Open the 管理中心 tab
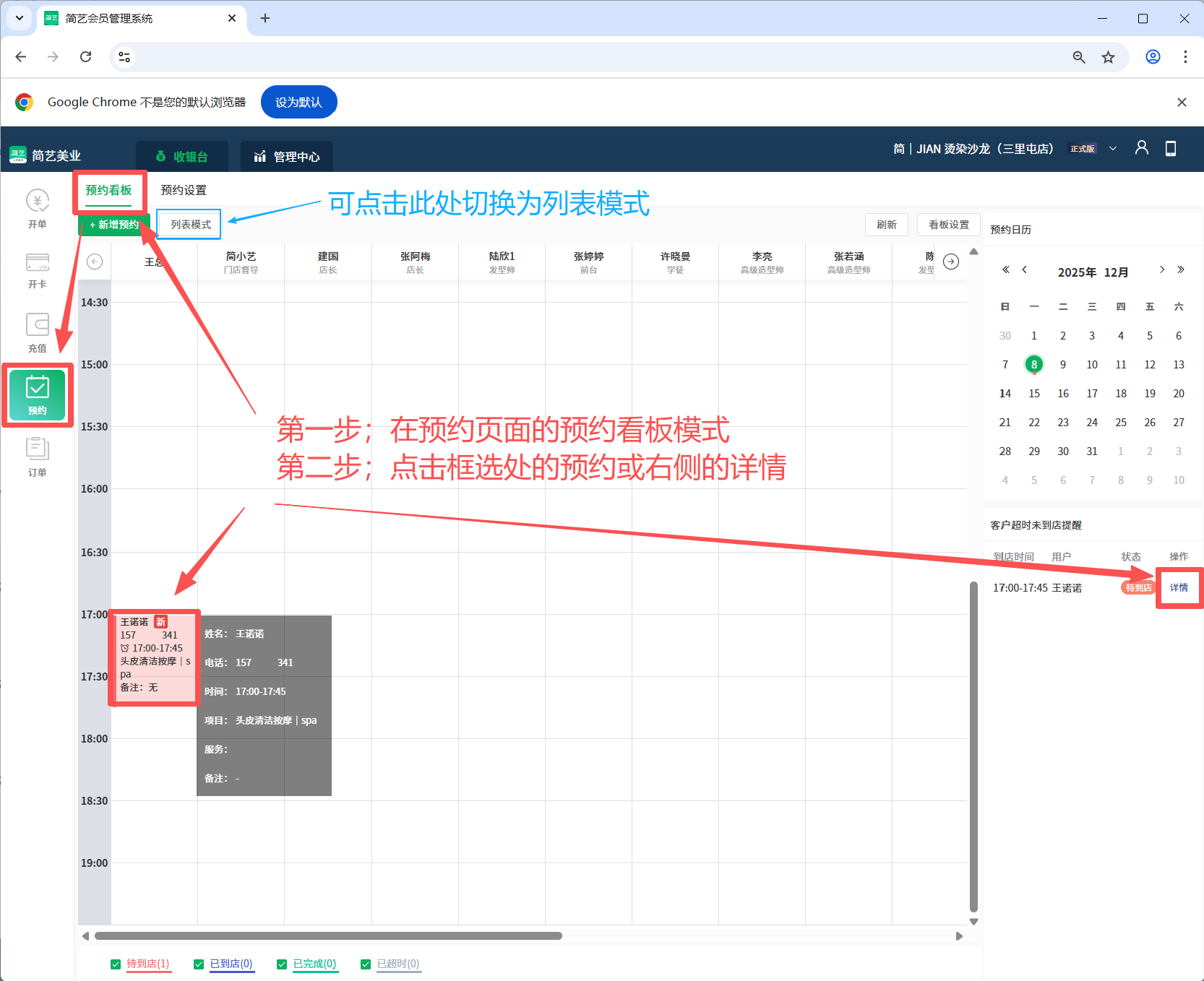 pyautogui.click(x=287, y=157)
